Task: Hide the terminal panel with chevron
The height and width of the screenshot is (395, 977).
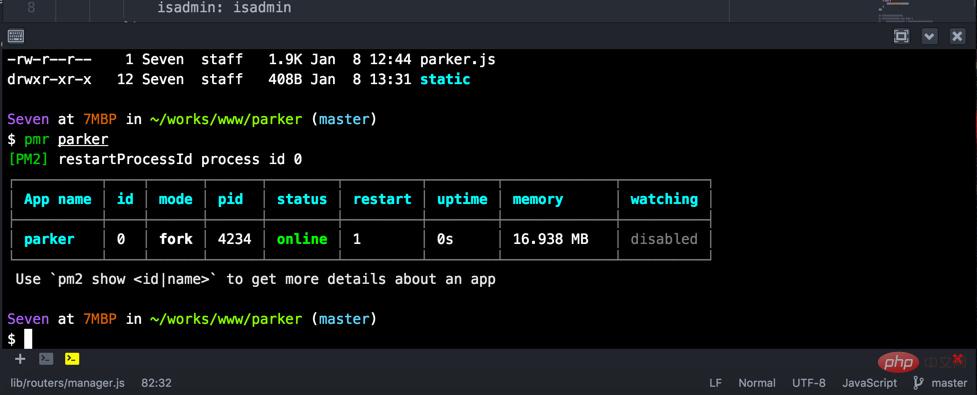Action: [929, 37]
